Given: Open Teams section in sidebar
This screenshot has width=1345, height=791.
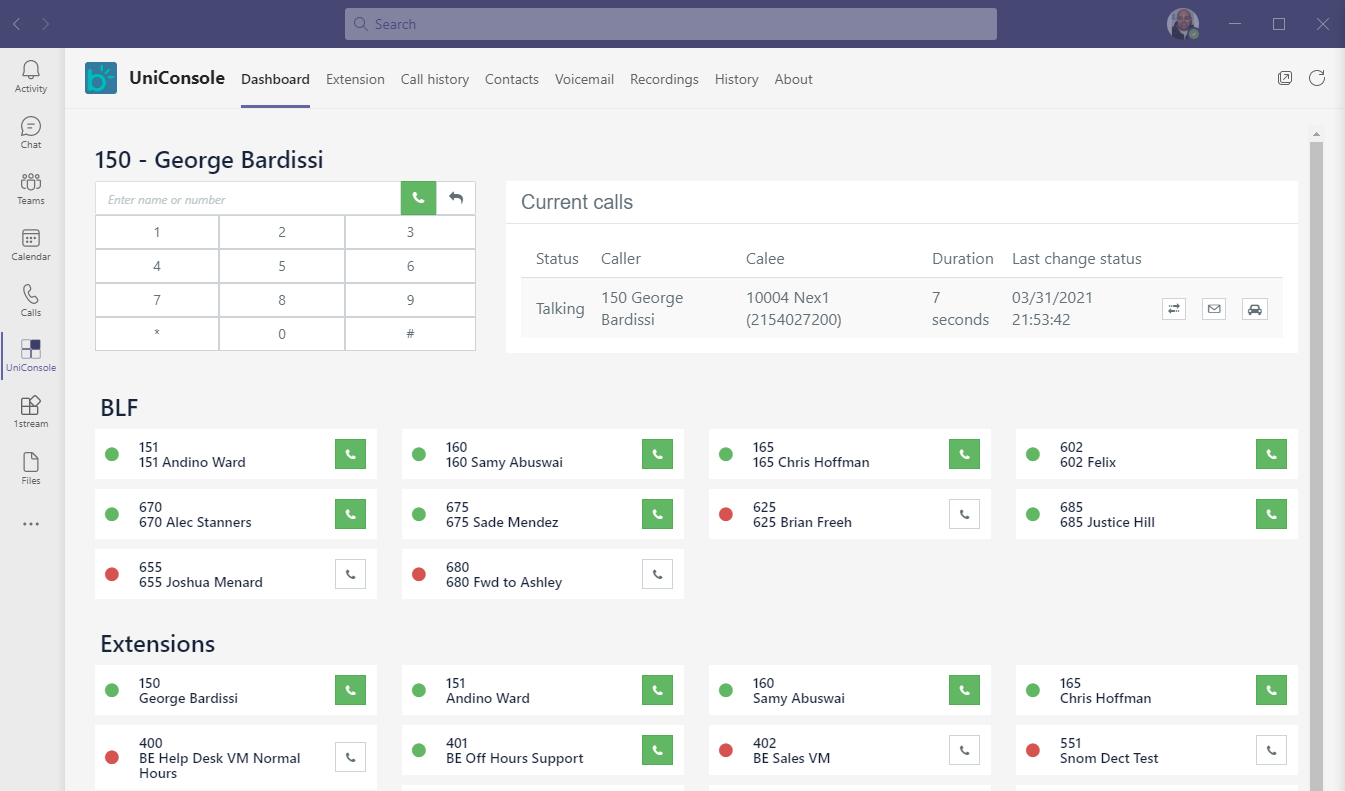Looking at the screenshot, I should click(31, 188).
